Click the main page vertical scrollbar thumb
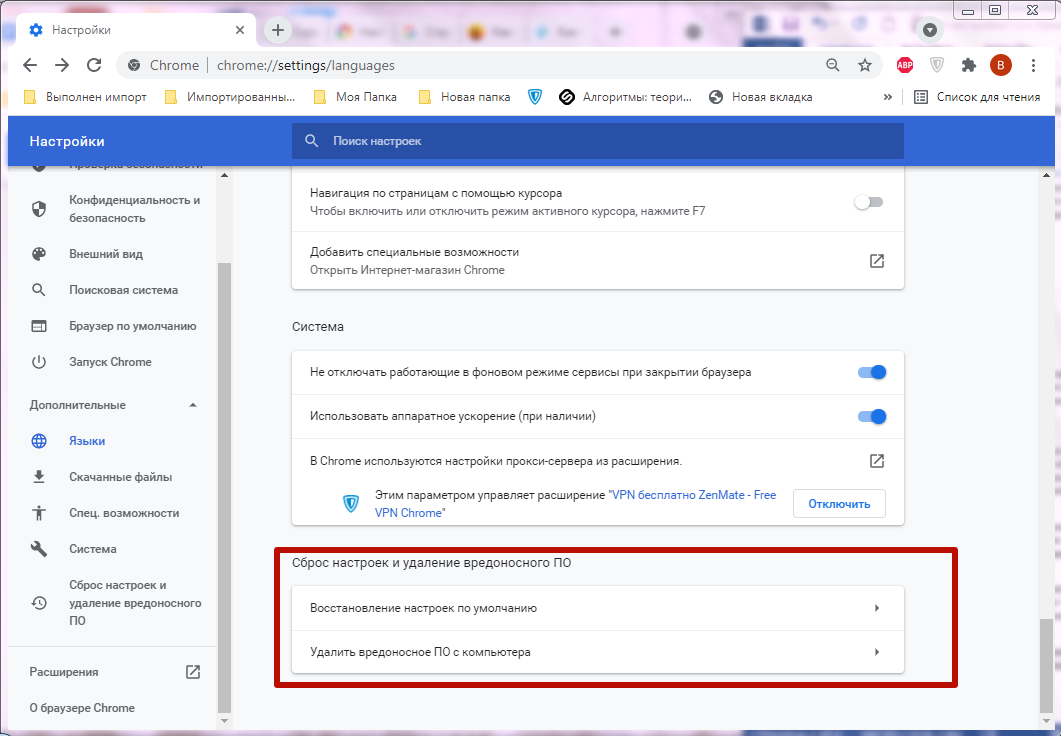The height and width of the screenshot is (736, 1061). [x=1045, y=660]
